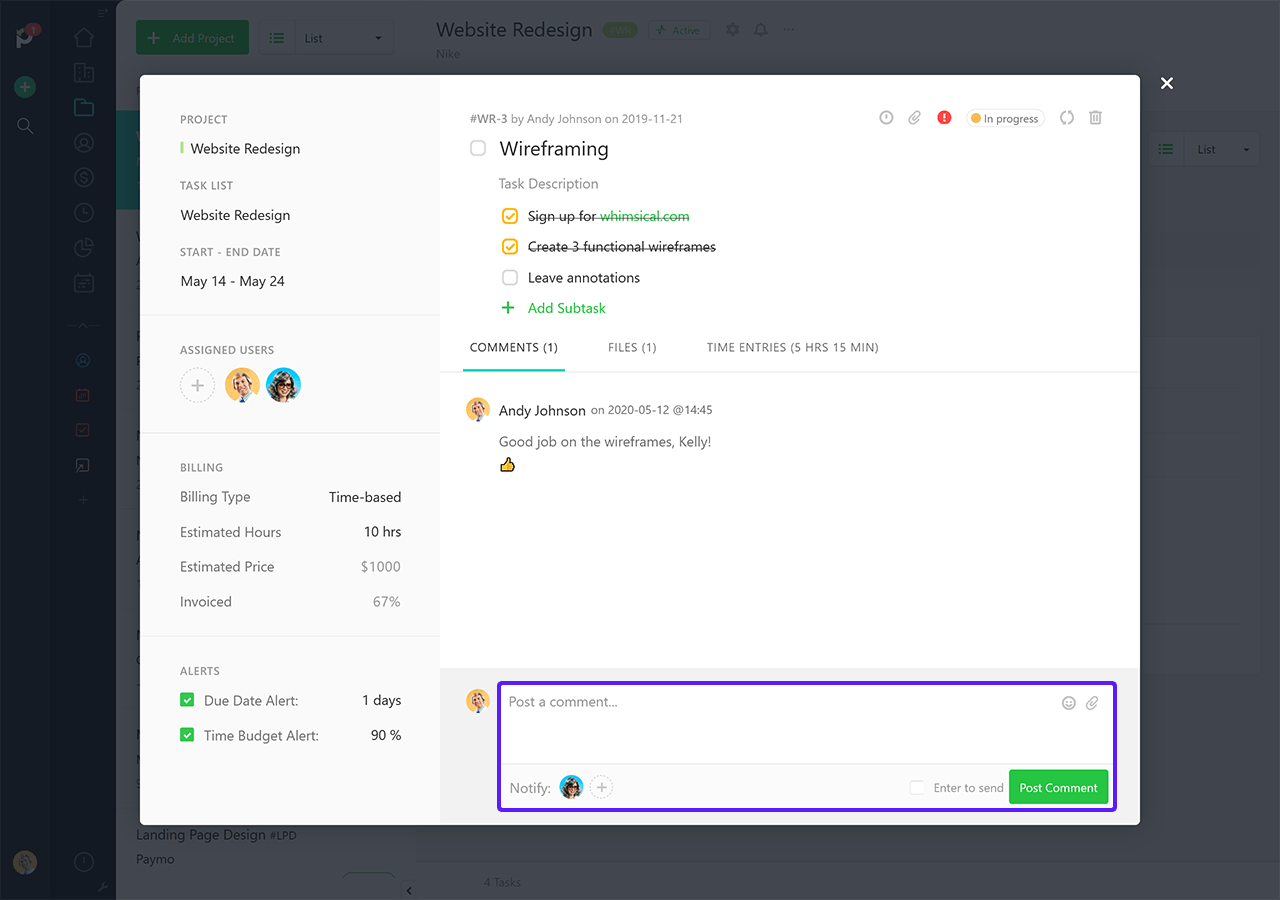Click the Post Comment button
The width and height of the screenshot is (1280, 900).
(x=1059, y=788)
